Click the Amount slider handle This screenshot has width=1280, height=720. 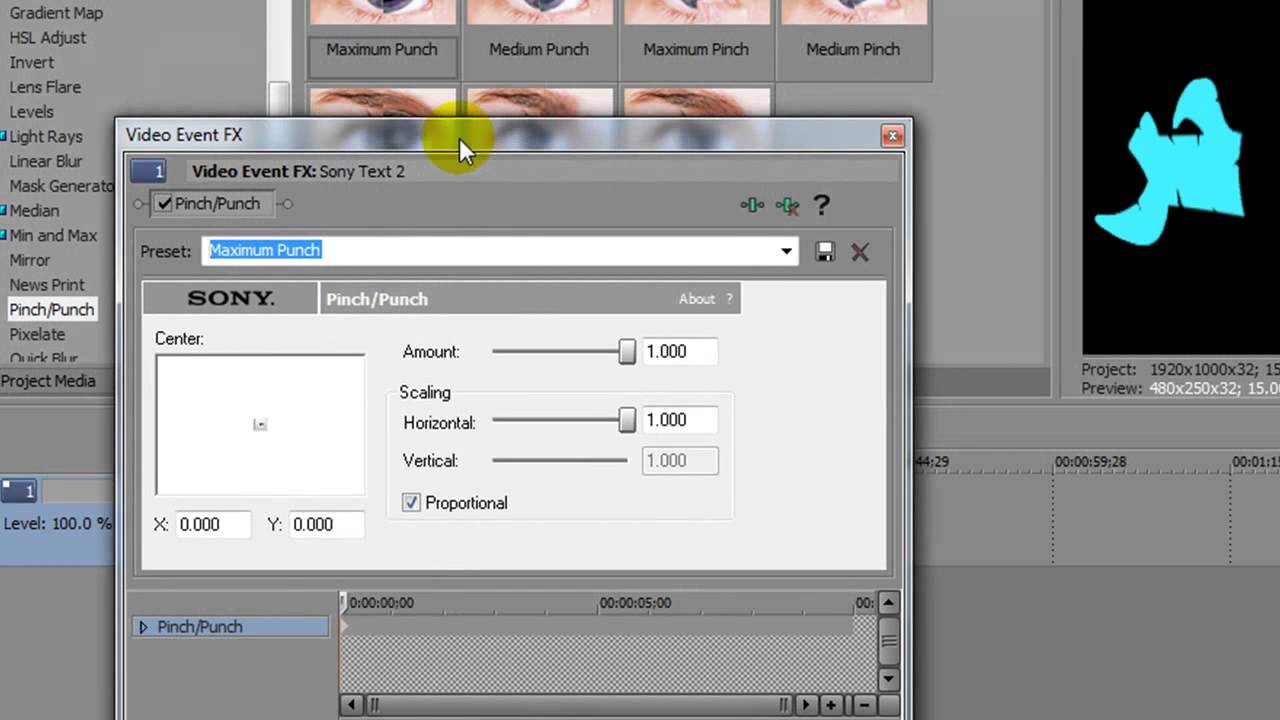coord(627,352)
